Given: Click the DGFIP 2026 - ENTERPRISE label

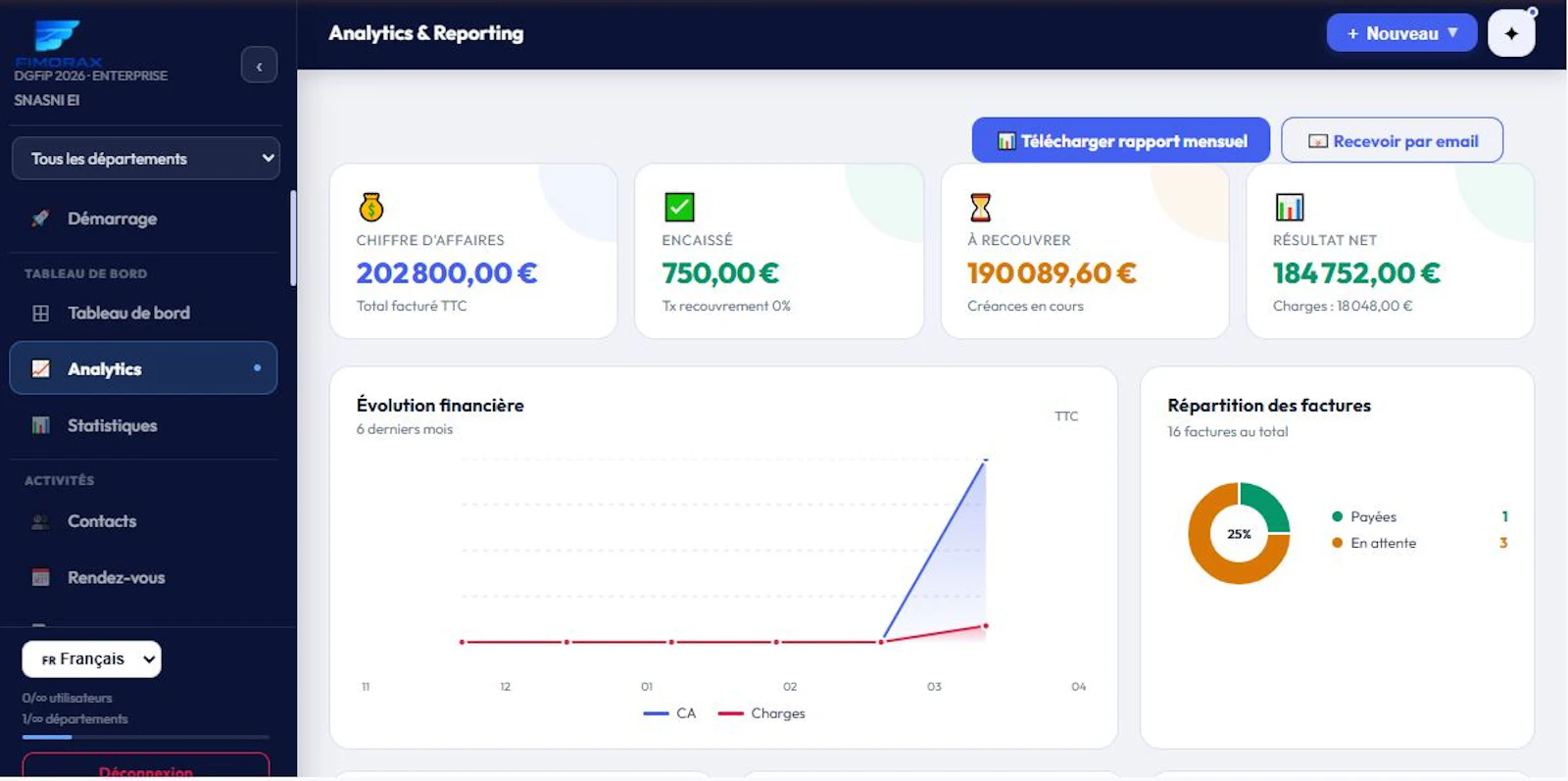Looking at the screenshot, I should pyautogui.click(x=90, y=75).
